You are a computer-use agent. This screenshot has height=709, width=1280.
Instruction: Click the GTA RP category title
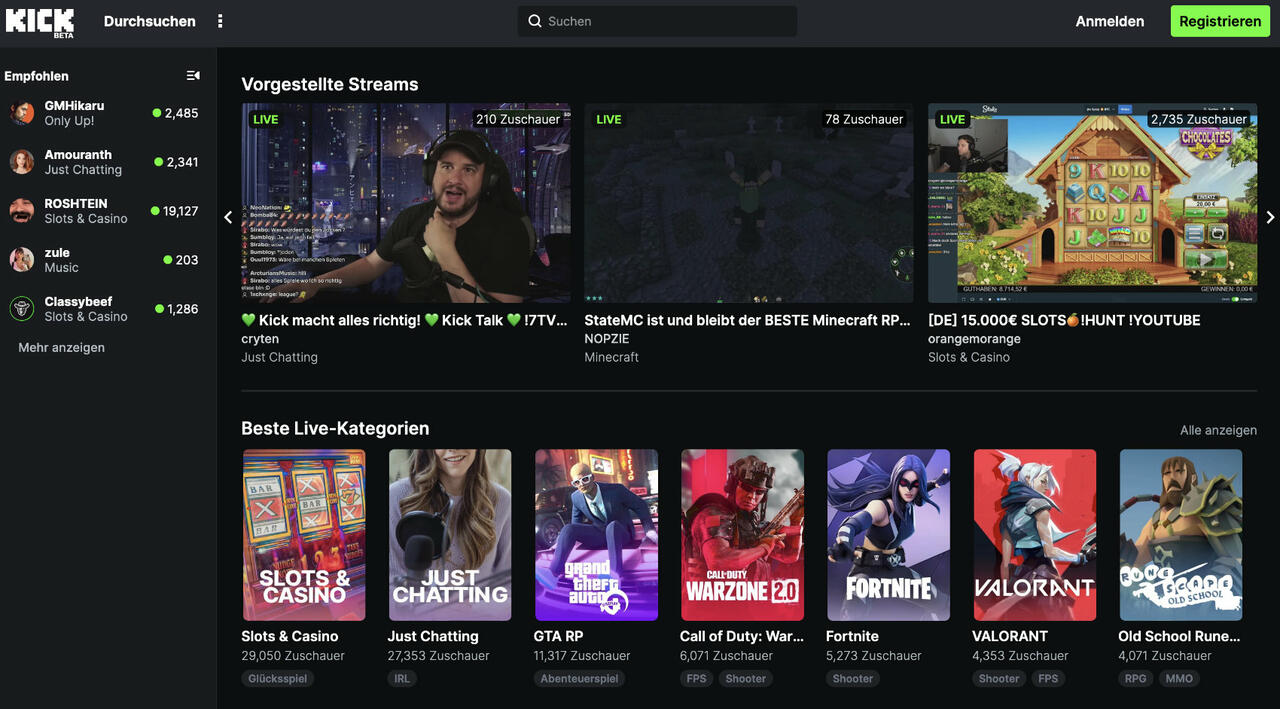point(558,636)
